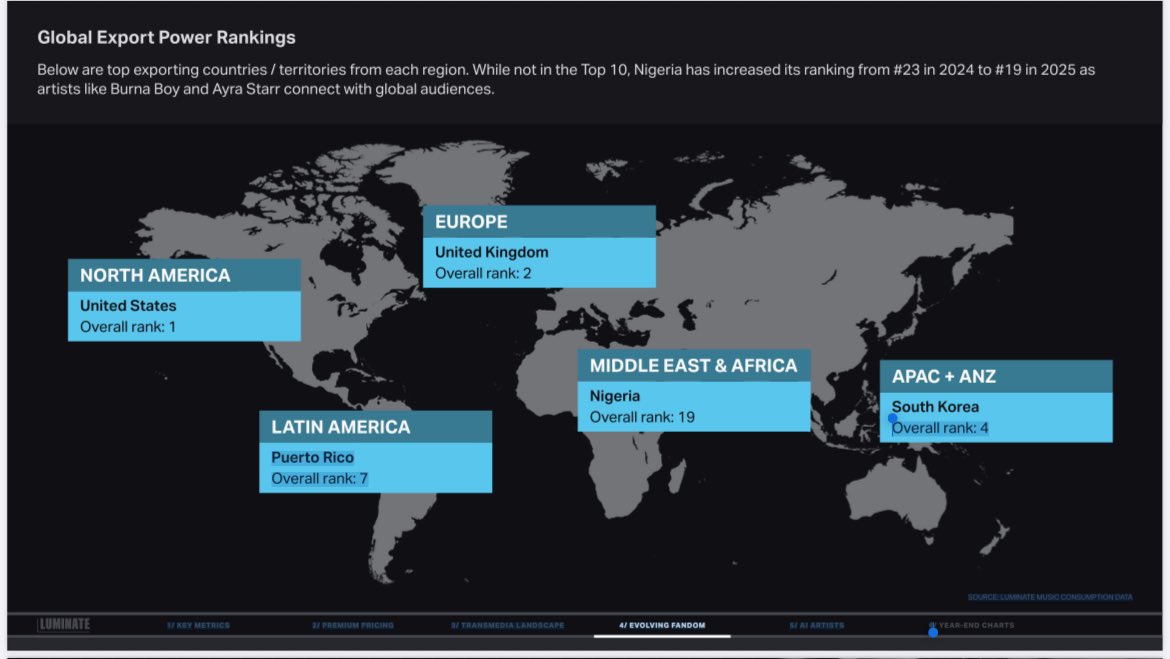Click the description paragraph mentioning Burna Boy
Screen dimensions: 1170x659
(566, 79)
